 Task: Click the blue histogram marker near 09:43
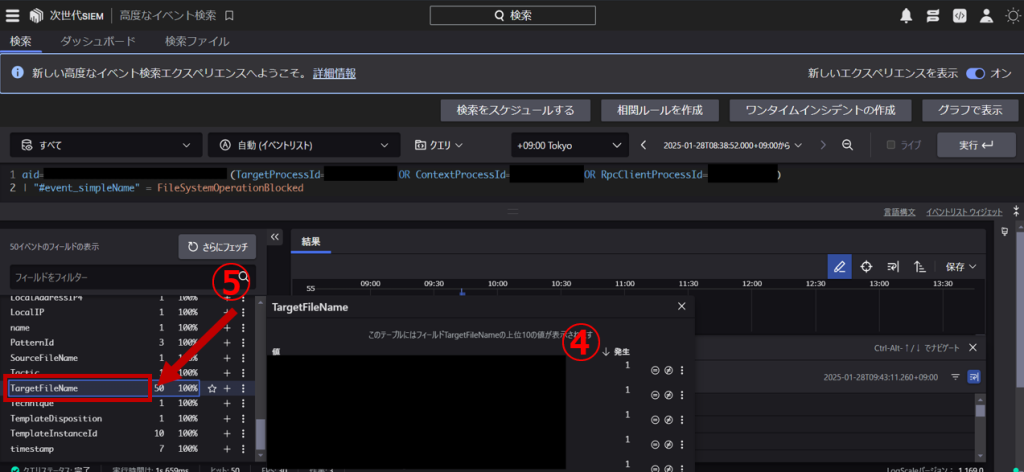462,292
